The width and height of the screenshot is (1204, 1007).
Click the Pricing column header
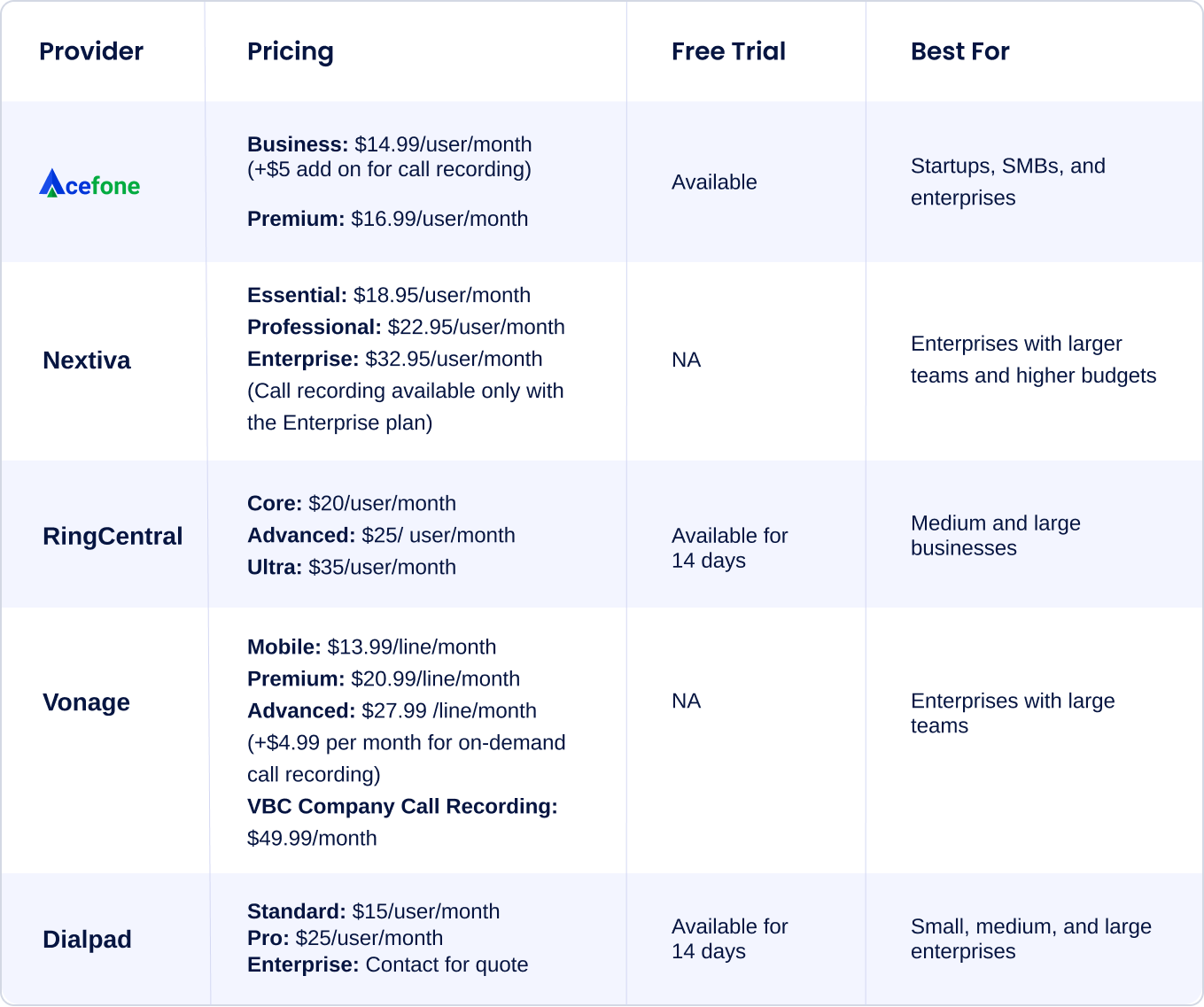(x=290, y=51)
